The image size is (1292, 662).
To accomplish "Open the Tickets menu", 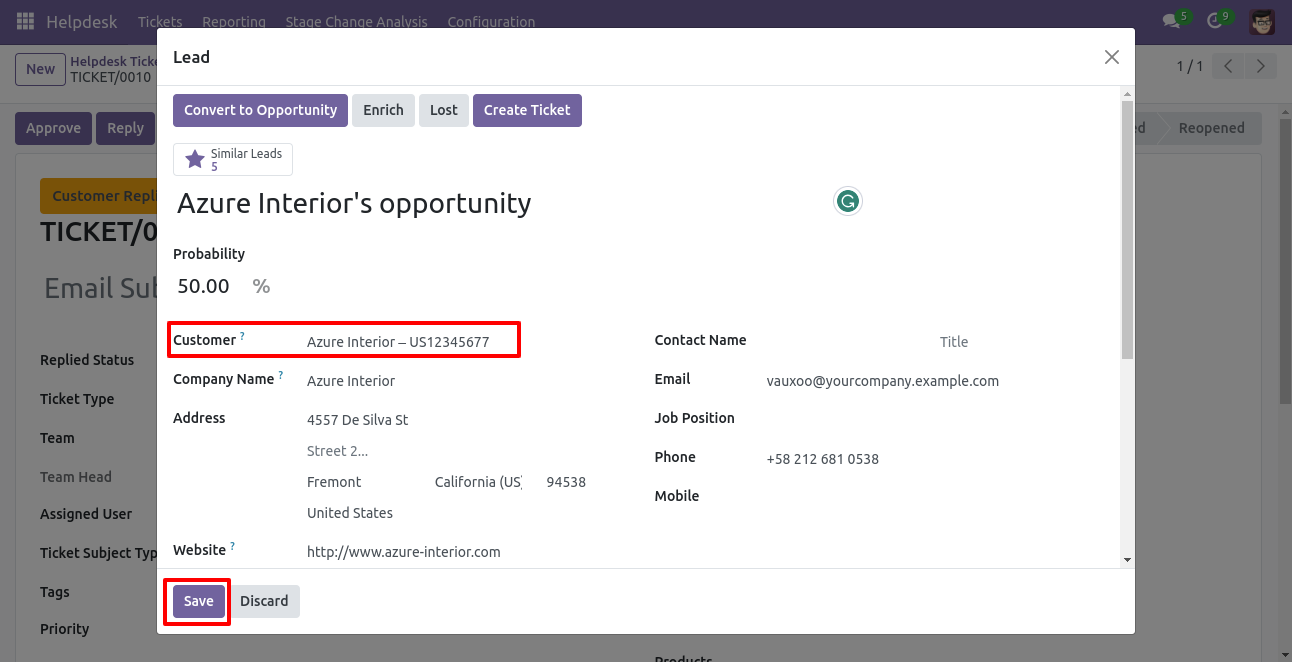I will pos(160,22).
